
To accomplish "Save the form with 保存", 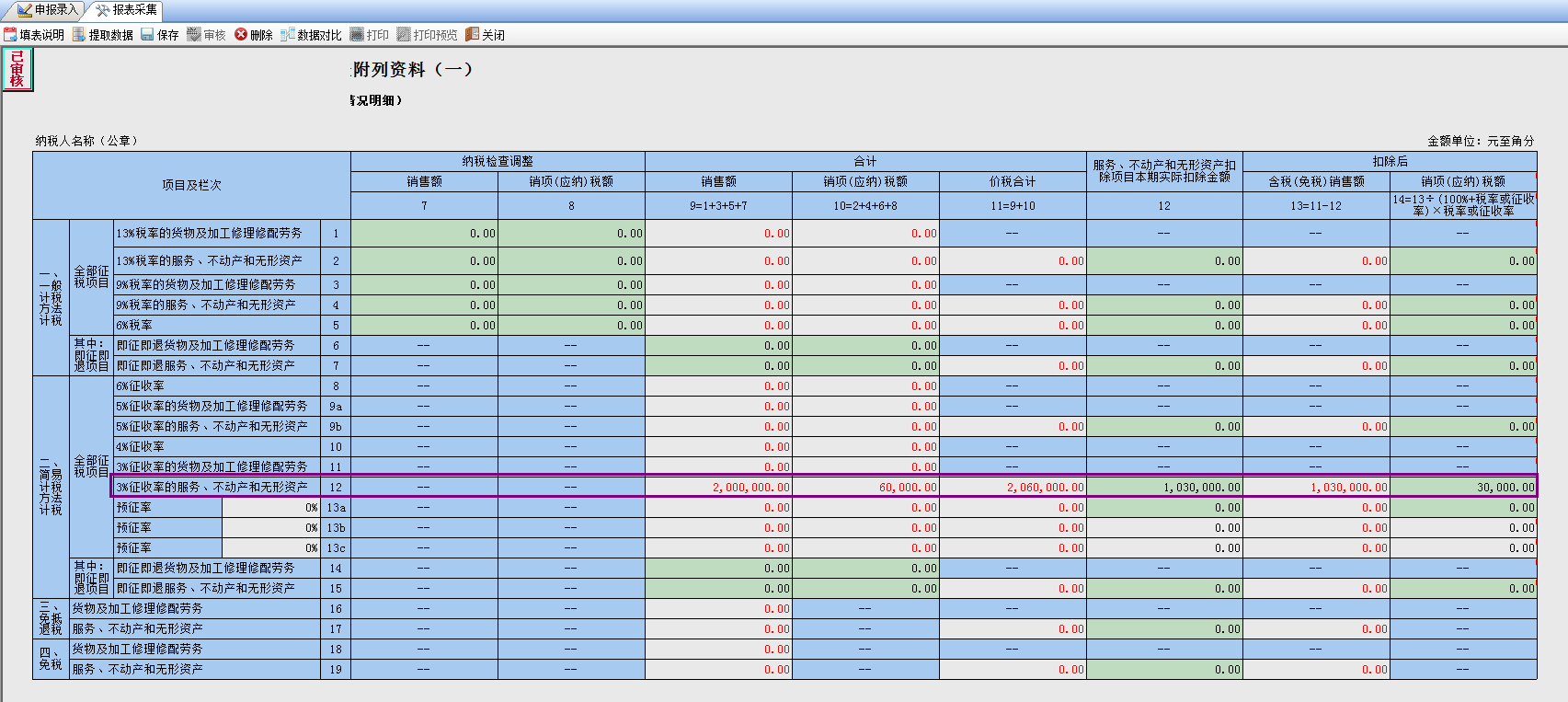I will (x=160, y=35).
